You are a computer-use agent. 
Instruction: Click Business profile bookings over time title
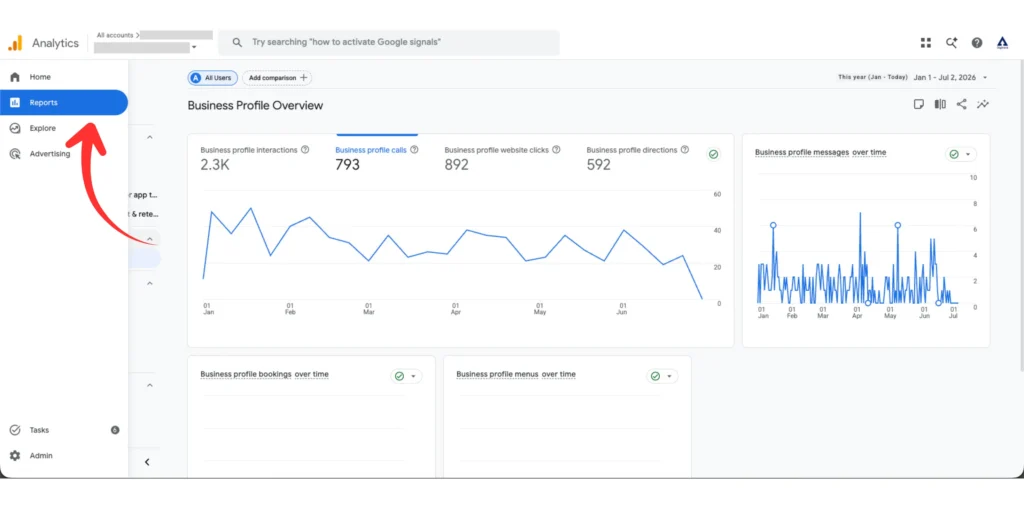[264, 375]
